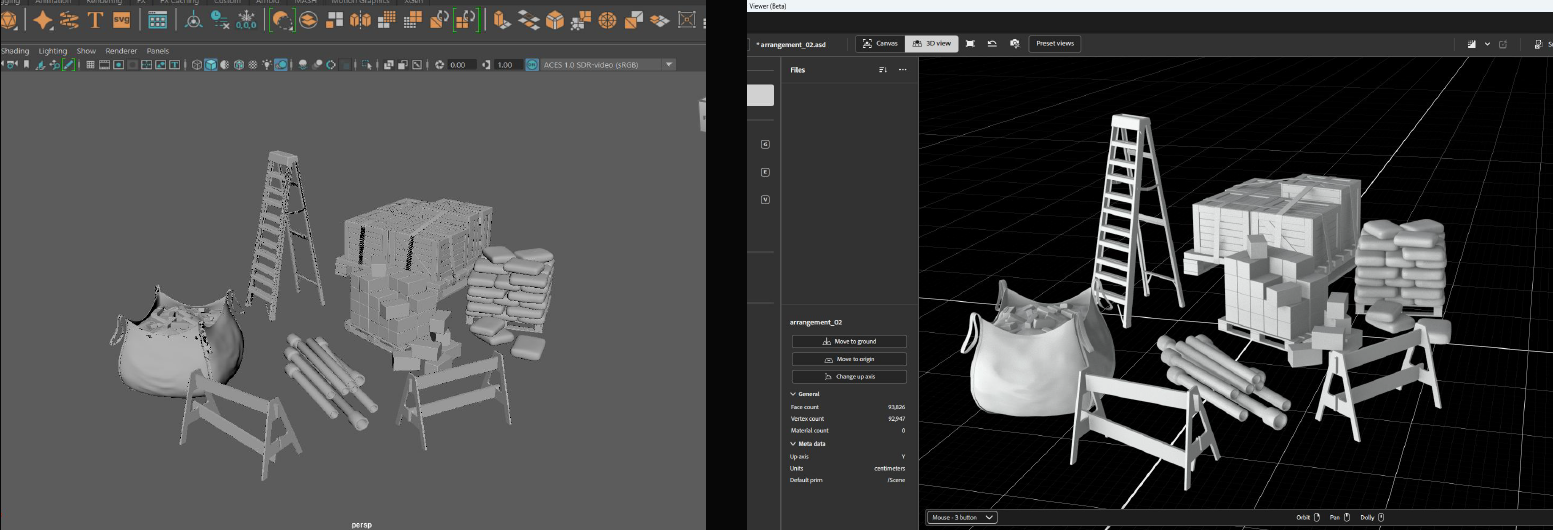Click the Move to ground button
1553x530 pixels.
849,342
